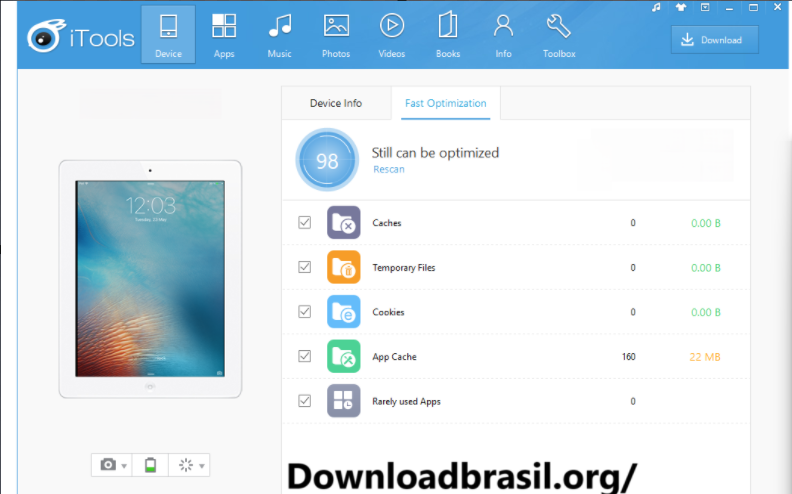Uncheck the Caches checkbox
The image size is (792, 494).
tap(305, 222)
